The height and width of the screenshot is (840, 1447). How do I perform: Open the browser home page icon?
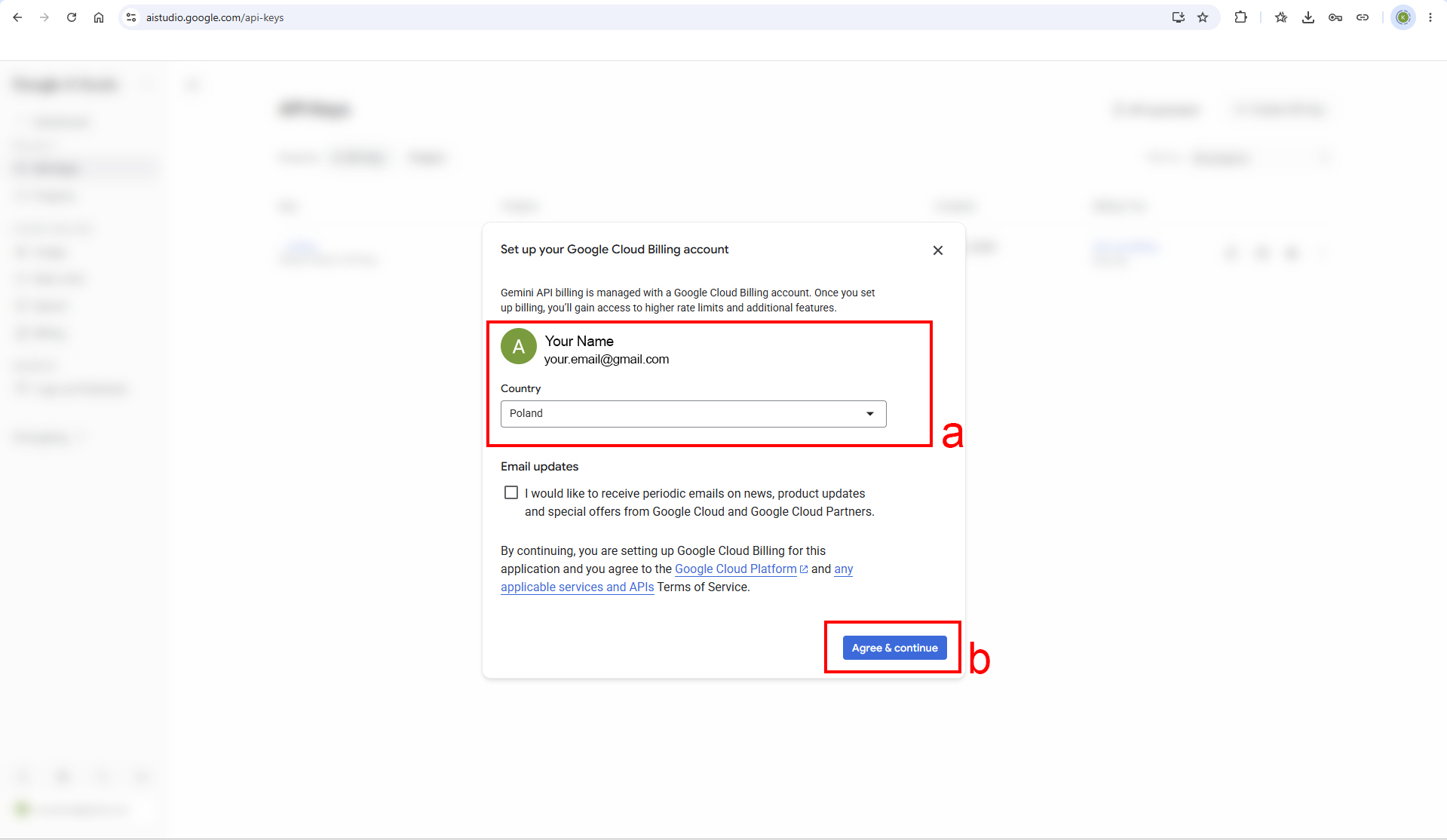[99, 17]
